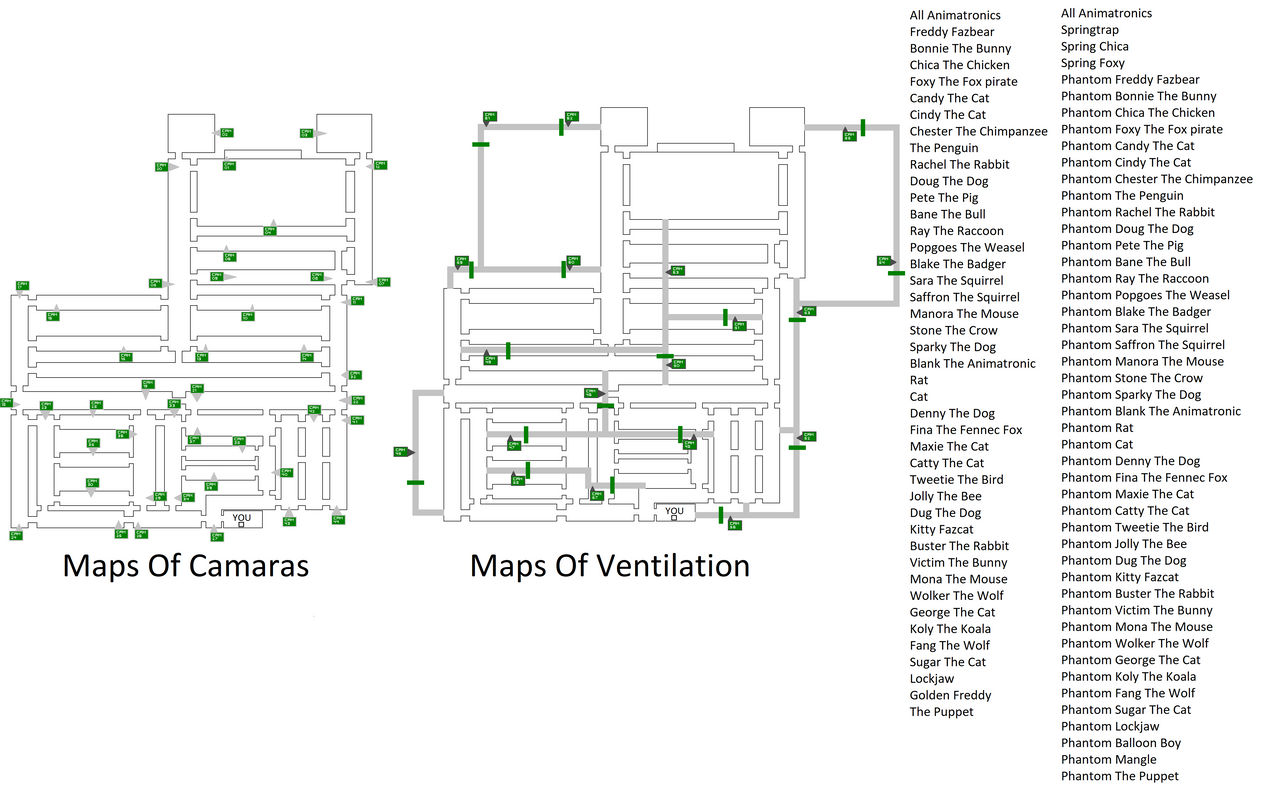The height and width of the screenshot is (794, 1280).
Task: Select "Wolker The Wolf" in the first list
Action: (x=957, y=596)
